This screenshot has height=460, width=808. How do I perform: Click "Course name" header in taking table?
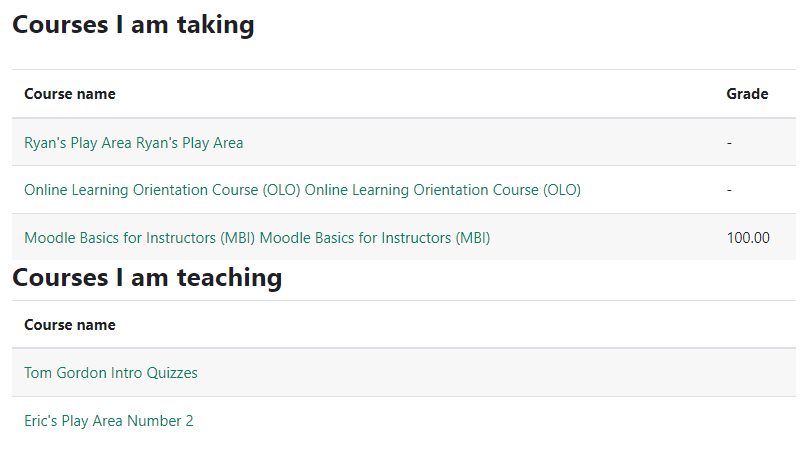click(x=70, y=94)
